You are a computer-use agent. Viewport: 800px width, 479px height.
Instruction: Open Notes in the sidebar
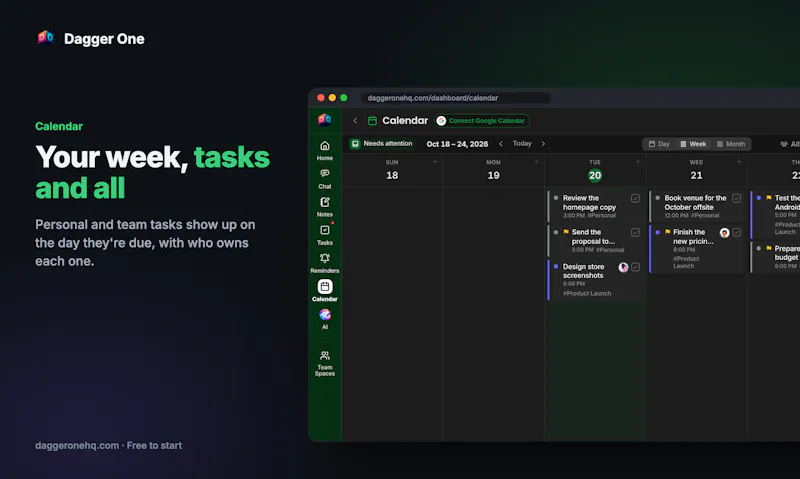[324, 207]
